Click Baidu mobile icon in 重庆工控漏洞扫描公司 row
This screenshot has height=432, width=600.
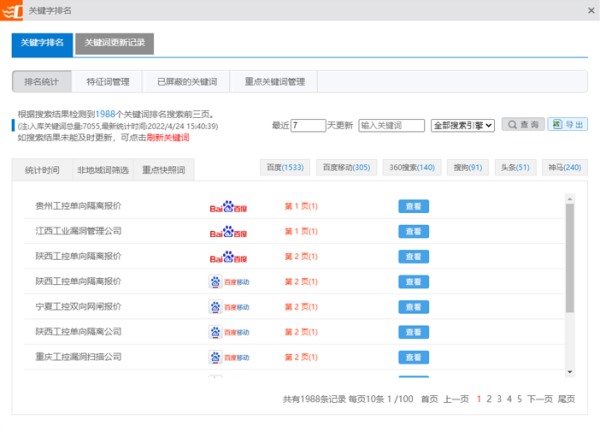(215, 357)
